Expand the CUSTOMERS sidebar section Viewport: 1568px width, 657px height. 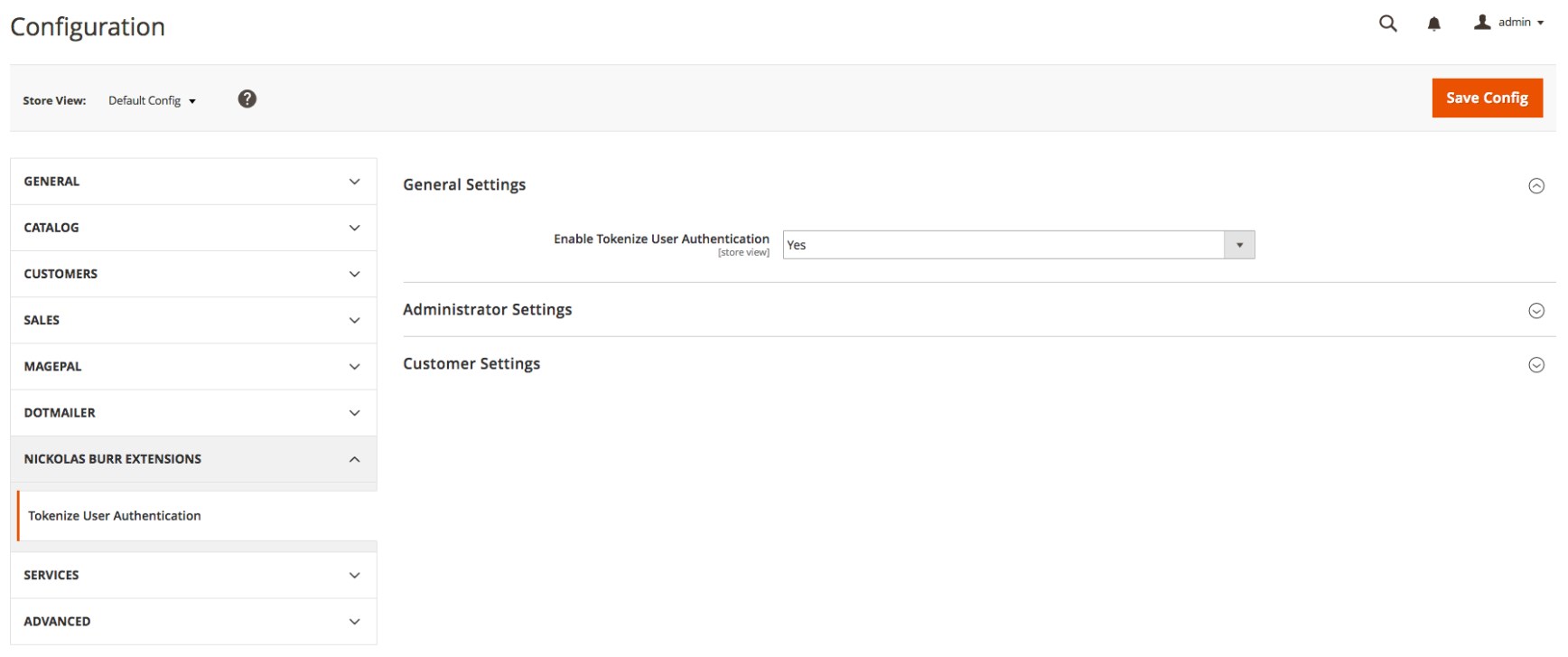click(193, 274)
